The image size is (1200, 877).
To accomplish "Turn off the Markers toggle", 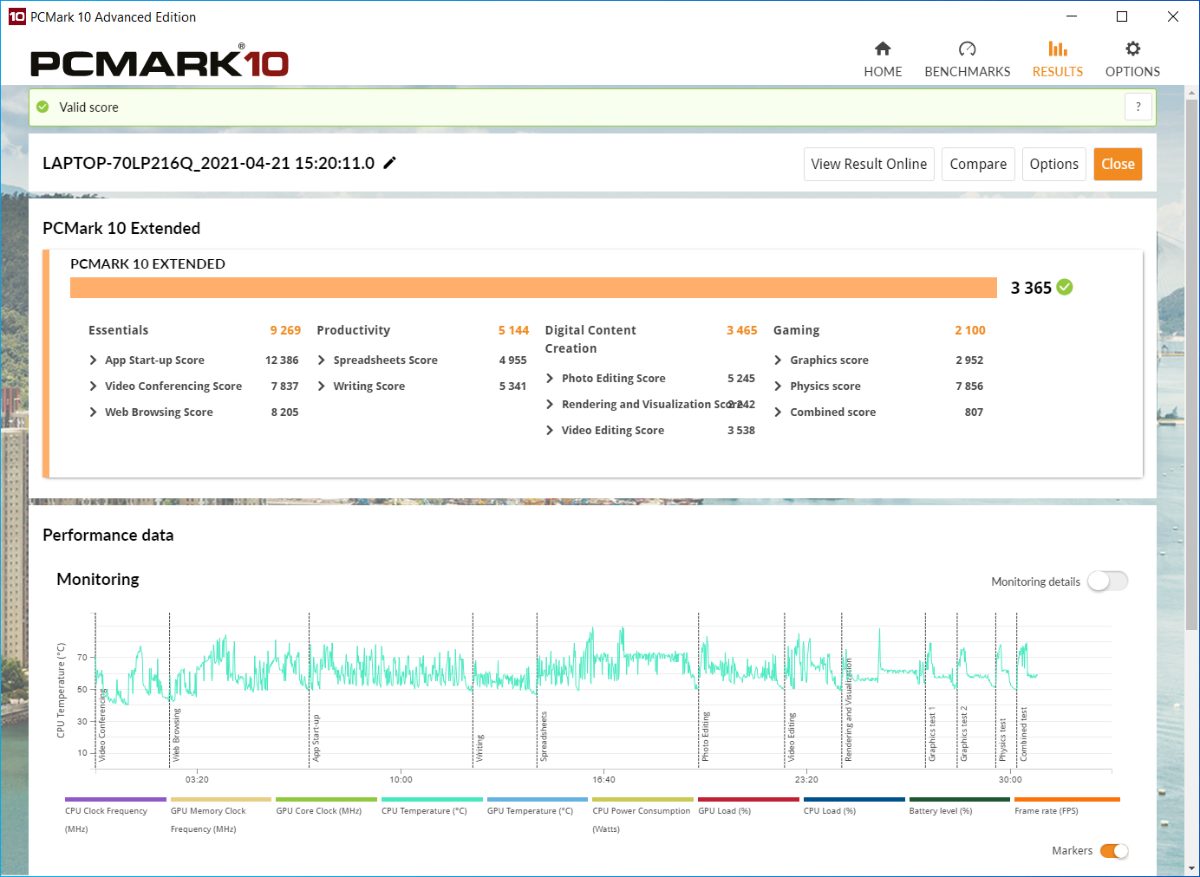I will [1114, 851].
